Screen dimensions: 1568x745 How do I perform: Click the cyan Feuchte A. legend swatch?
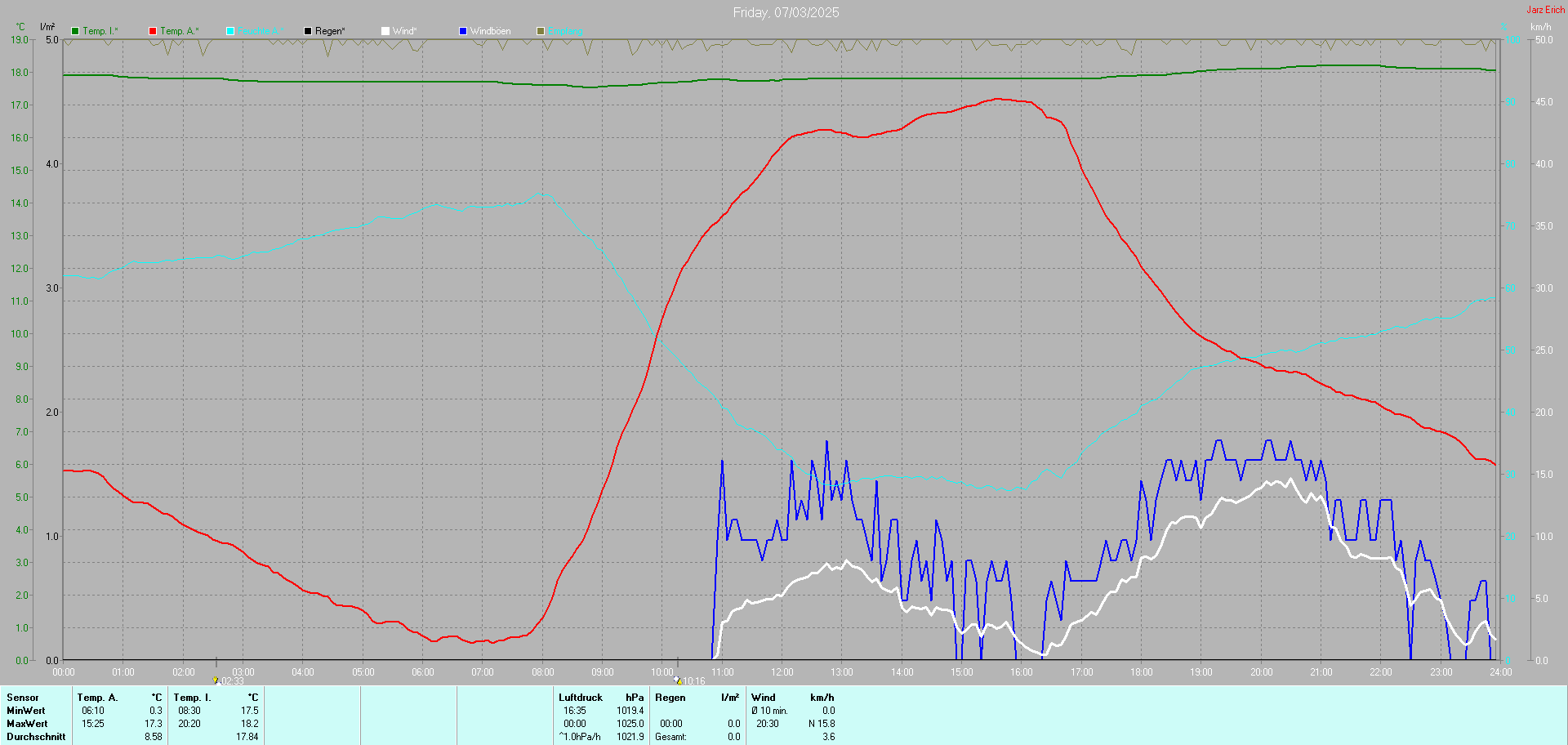230,31
